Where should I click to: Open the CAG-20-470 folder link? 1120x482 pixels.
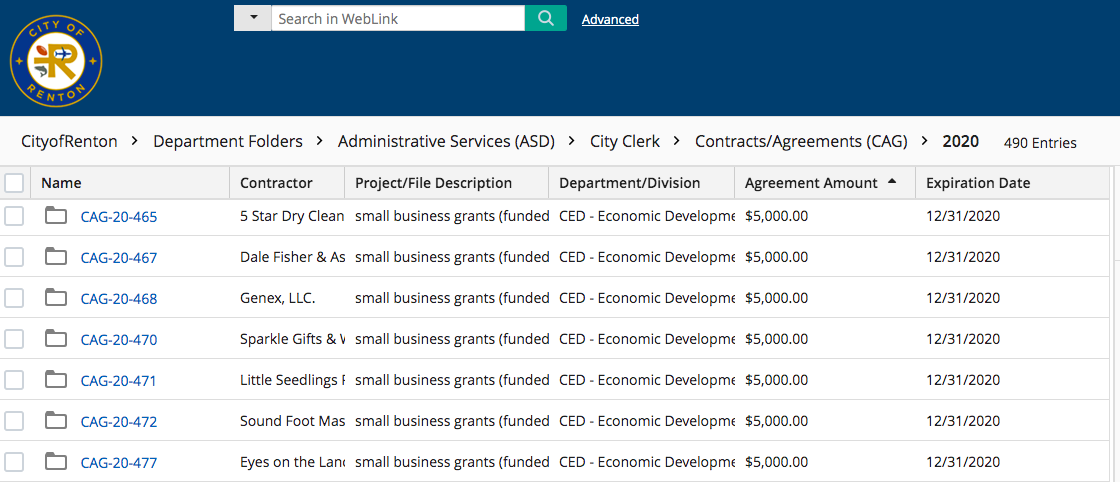pos(119,340)
